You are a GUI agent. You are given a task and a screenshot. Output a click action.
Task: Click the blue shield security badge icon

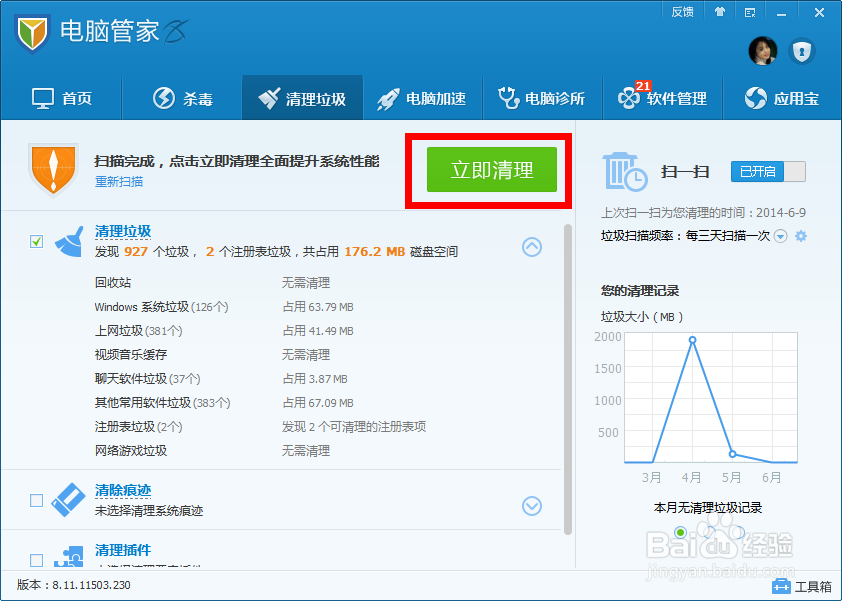[802, 52]
